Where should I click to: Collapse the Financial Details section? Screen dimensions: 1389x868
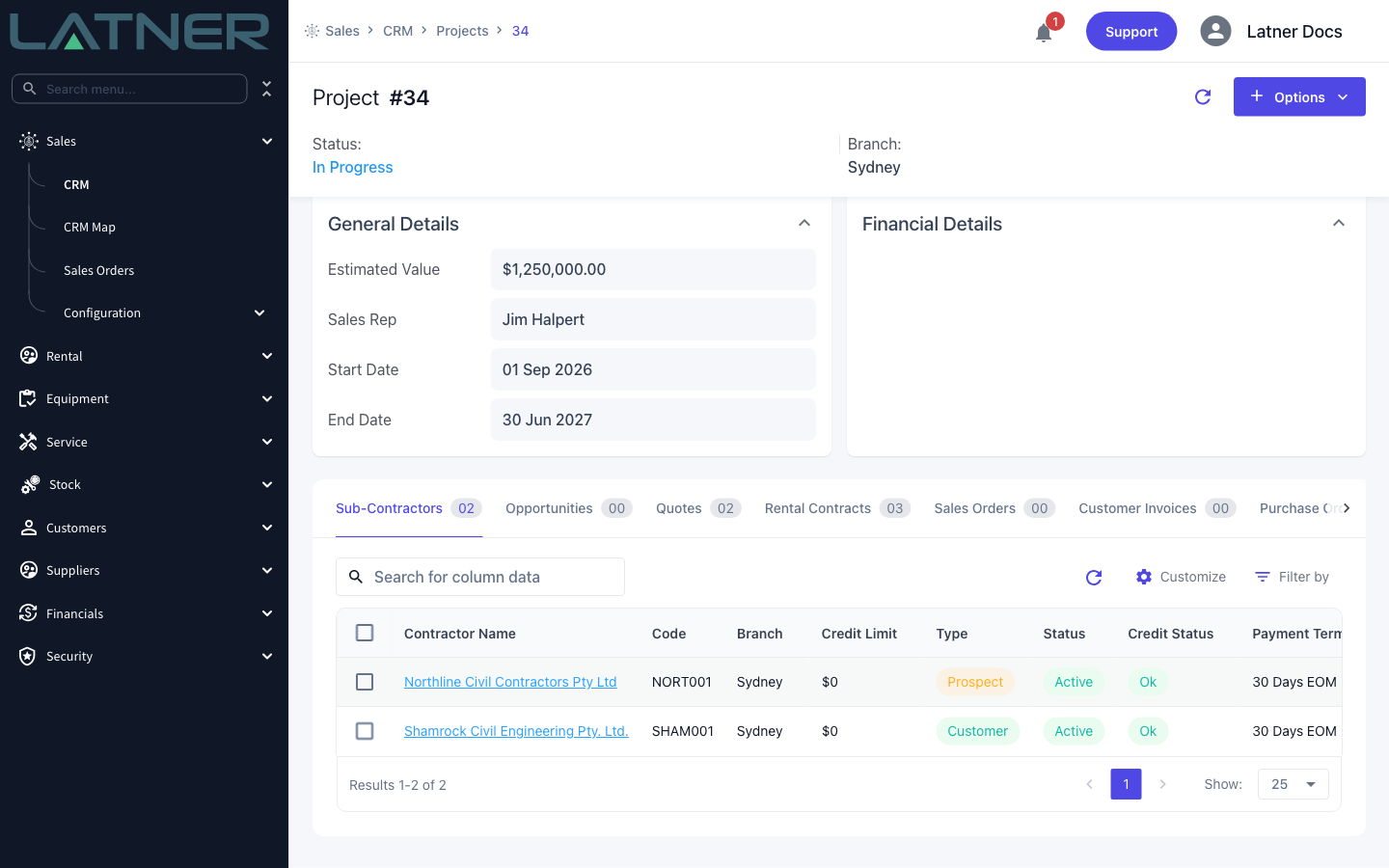(1339, 223)
